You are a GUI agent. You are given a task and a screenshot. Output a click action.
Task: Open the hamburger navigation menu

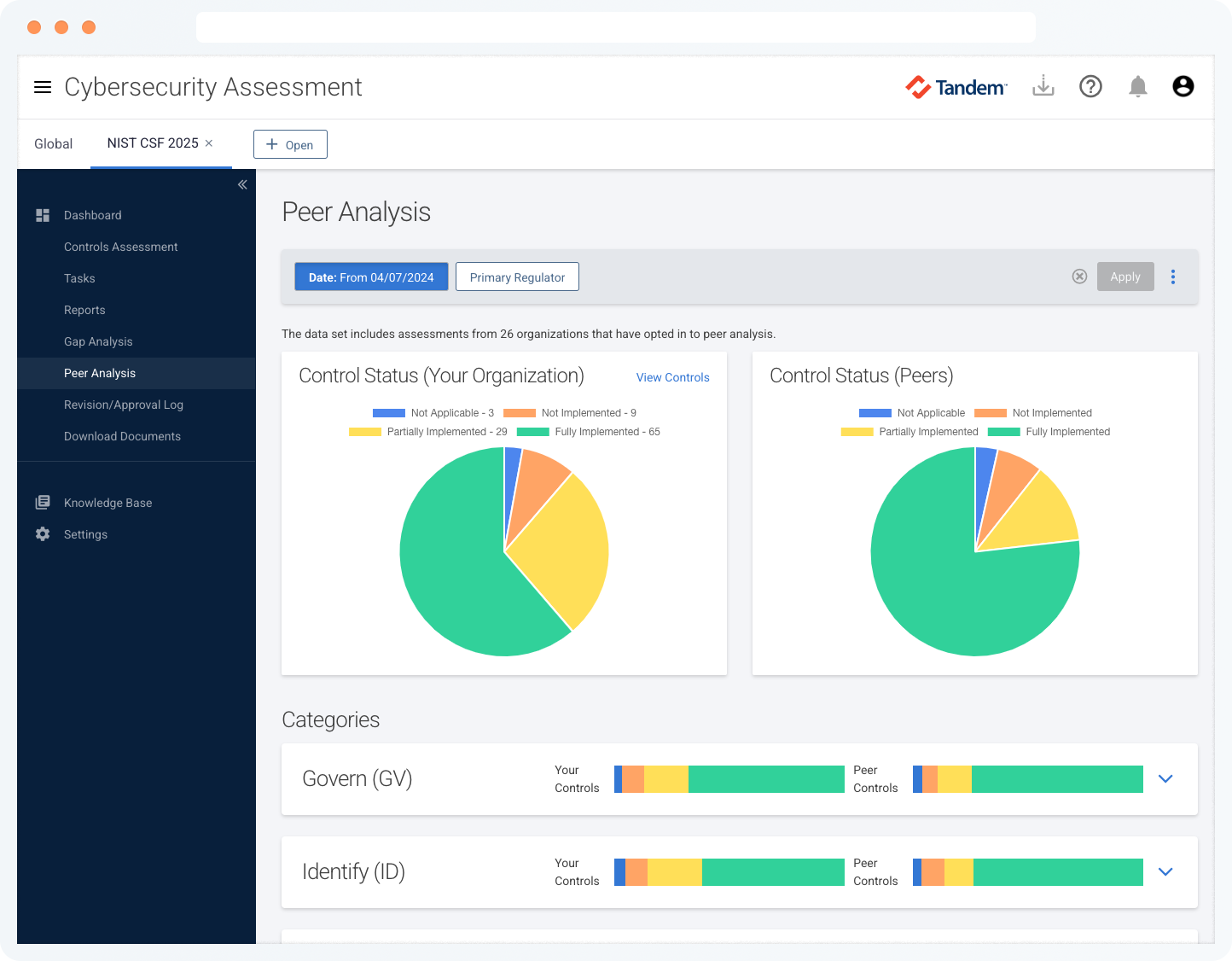click(43, 87)
